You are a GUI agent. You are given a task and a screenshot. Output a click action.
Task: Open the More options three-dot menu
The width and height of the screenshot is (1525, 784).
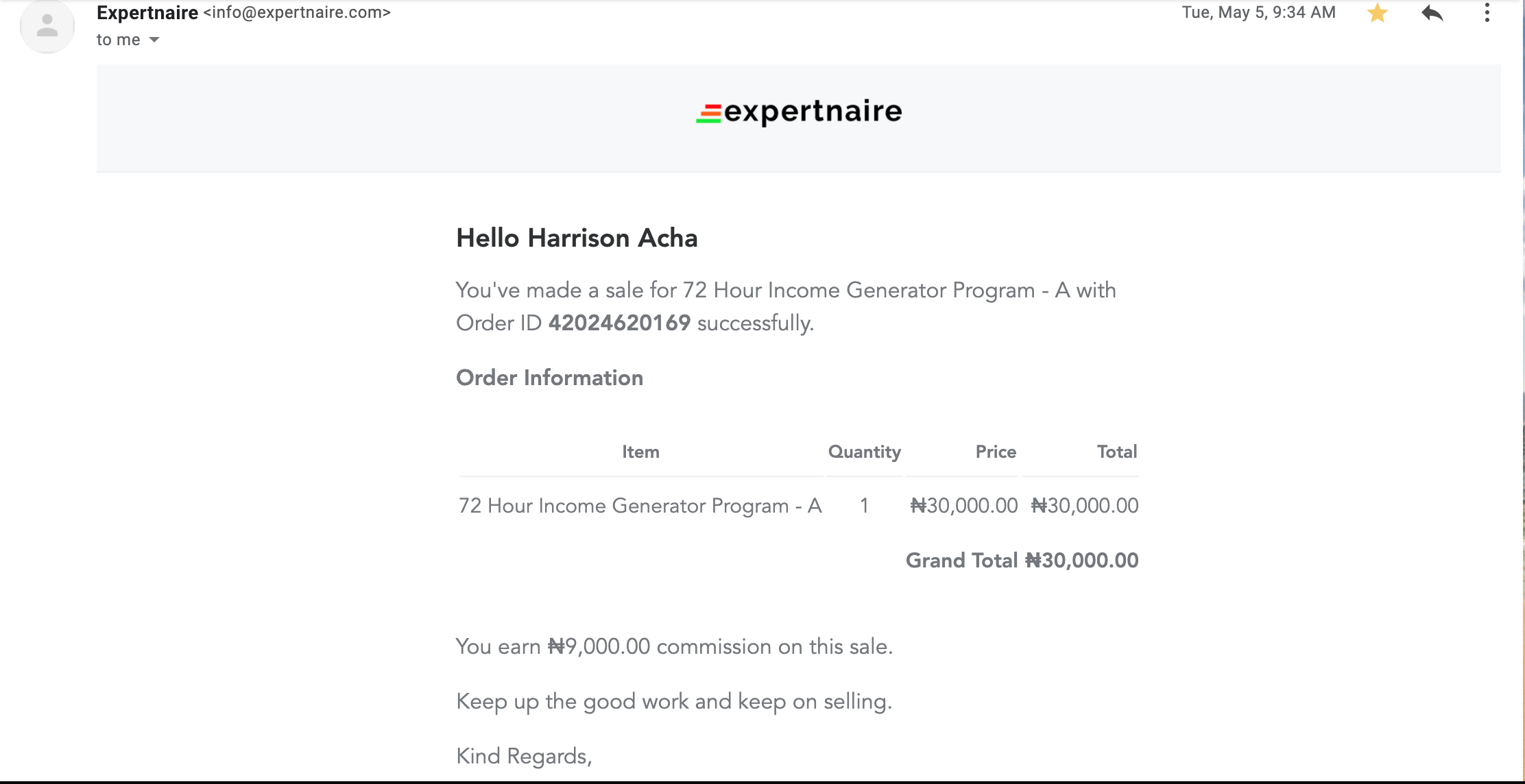pyautogui.click(x=1487, y=13)
